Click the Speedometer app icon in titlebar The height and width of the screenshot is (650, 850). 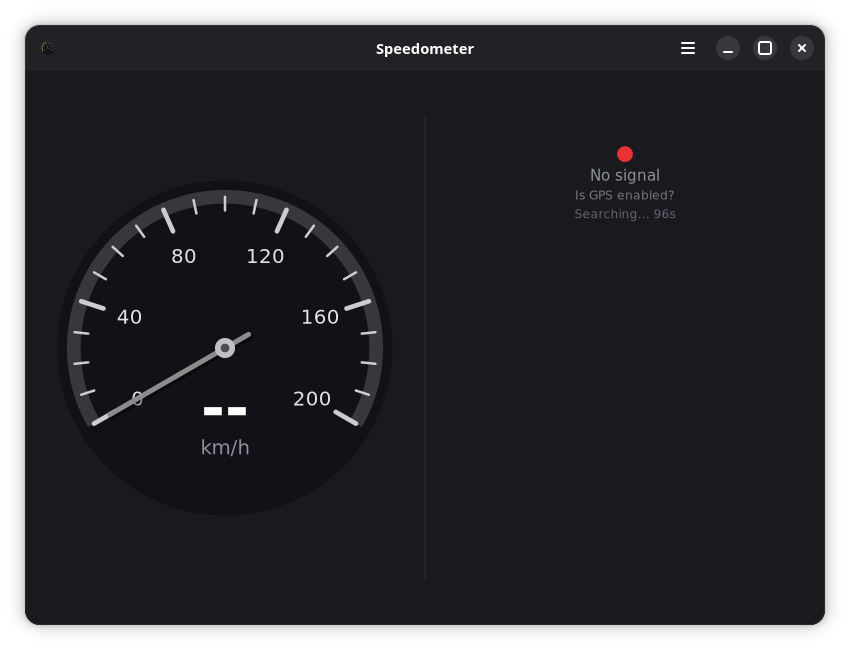[48, 48]
